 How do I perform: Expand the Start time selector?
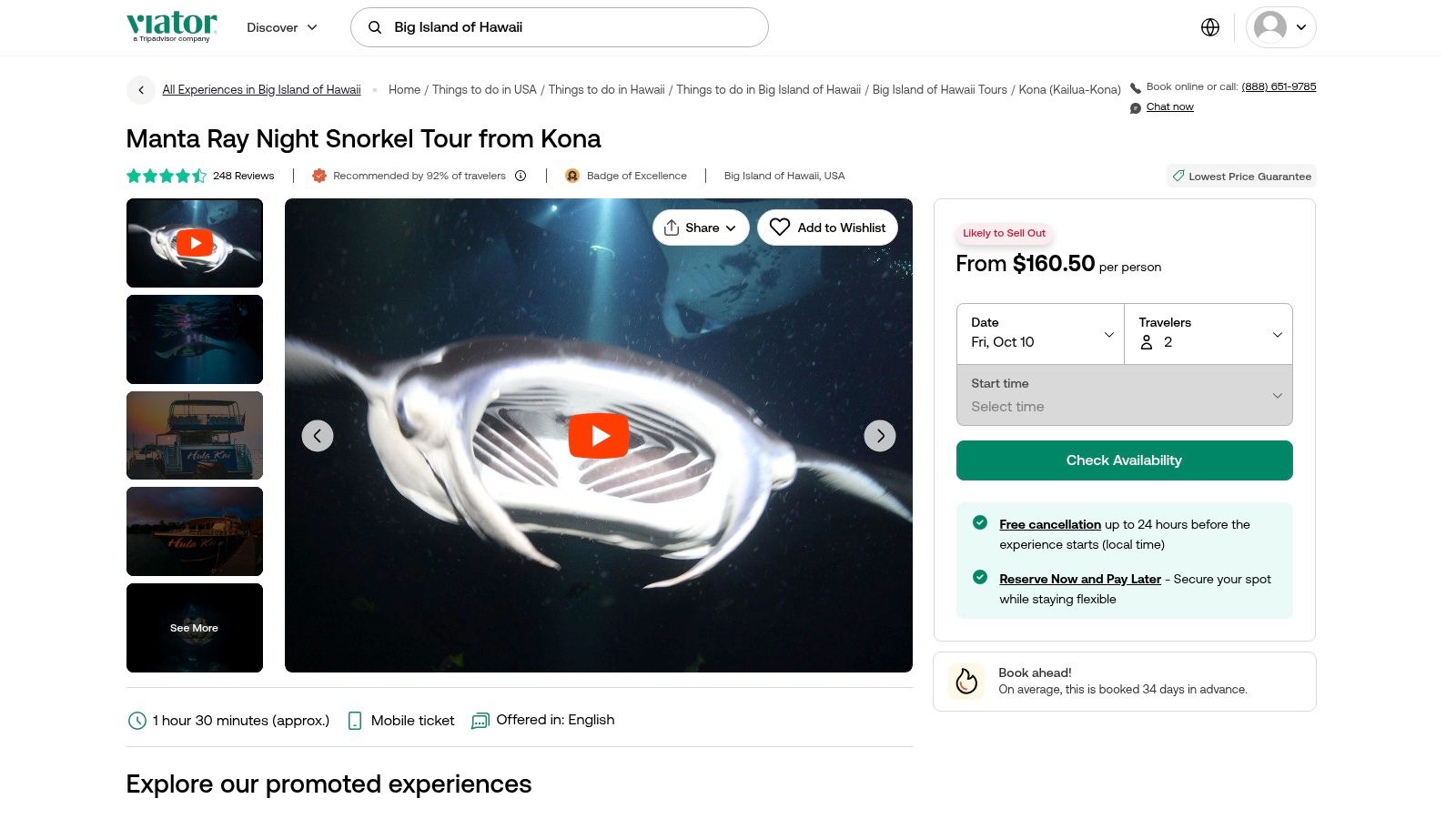(x=1124, y=395)
